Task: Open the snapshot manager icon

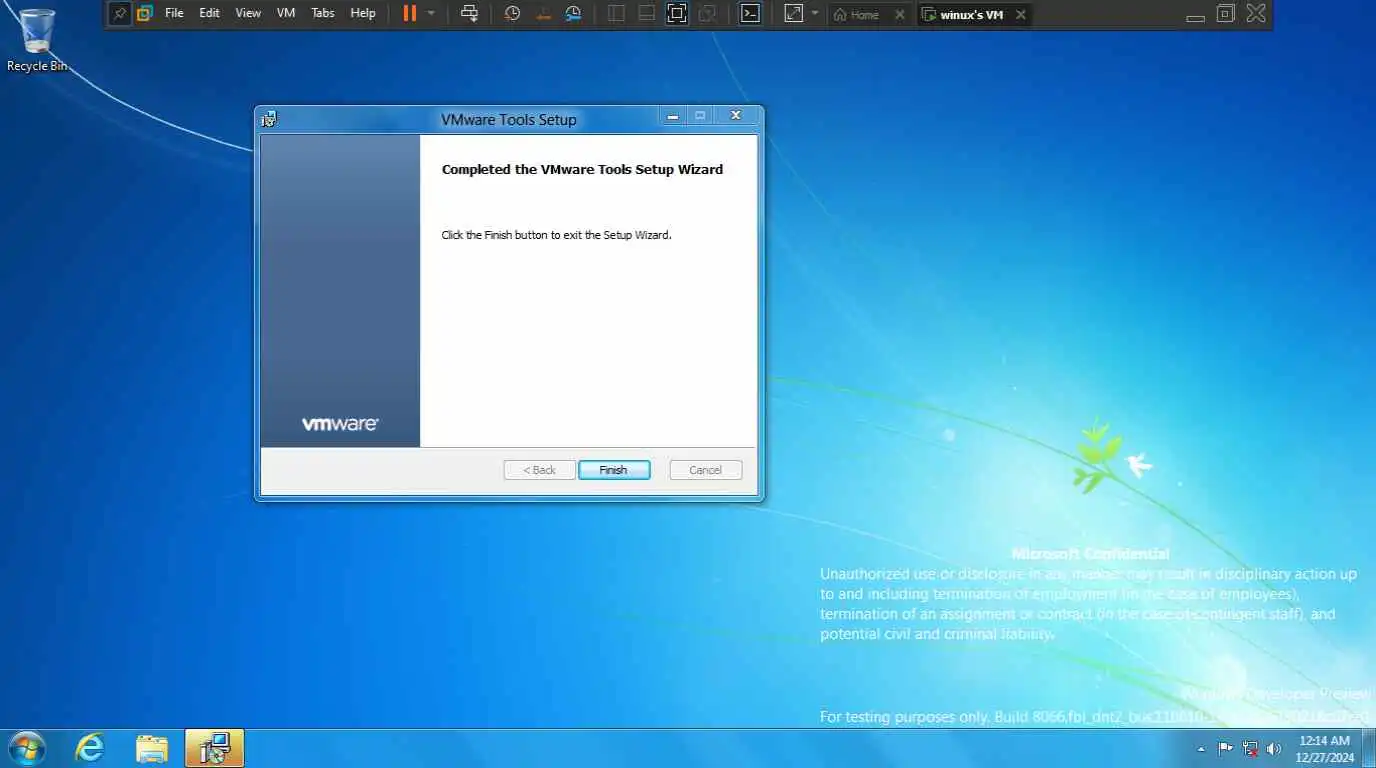Action: [x=573, y=14]
